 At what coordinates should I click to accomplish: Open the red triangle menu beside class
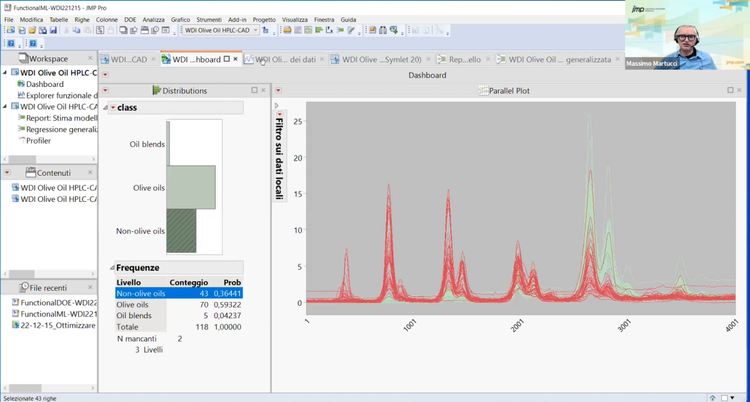[113, 107]
